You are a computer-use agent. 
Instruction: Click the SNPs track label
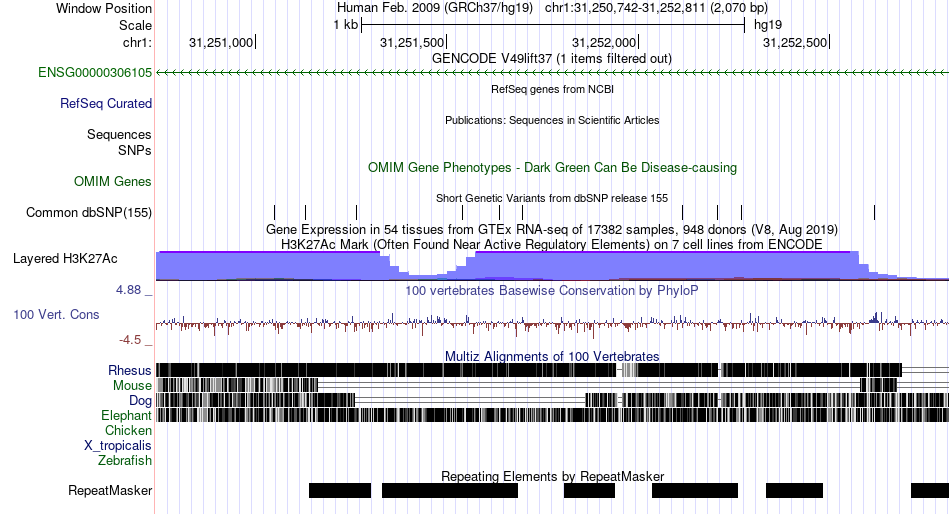point(135,150)
